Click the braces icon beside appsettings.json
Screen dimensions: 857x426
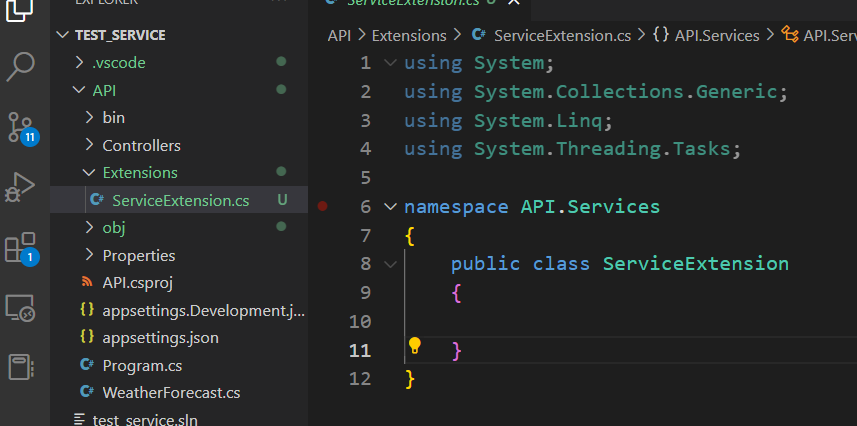point(86,337)
